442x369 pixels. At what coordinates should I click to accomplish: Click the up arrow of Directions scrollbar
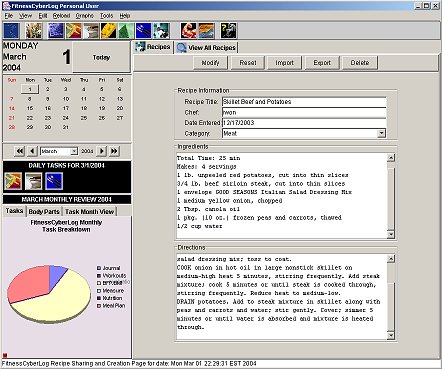point(391,259)
